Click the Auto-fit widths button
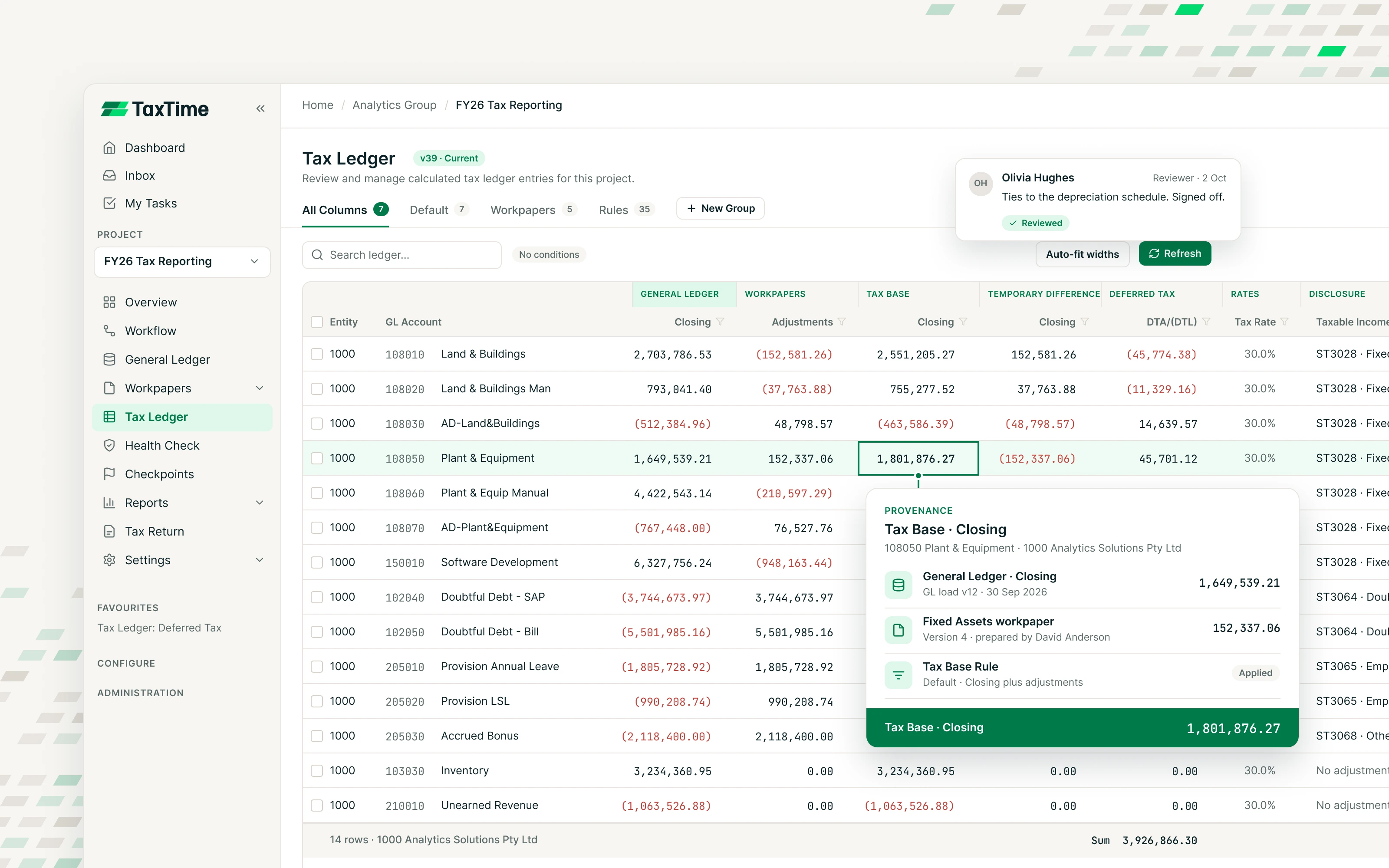The image size is (1389, 868). point(1082,254)
